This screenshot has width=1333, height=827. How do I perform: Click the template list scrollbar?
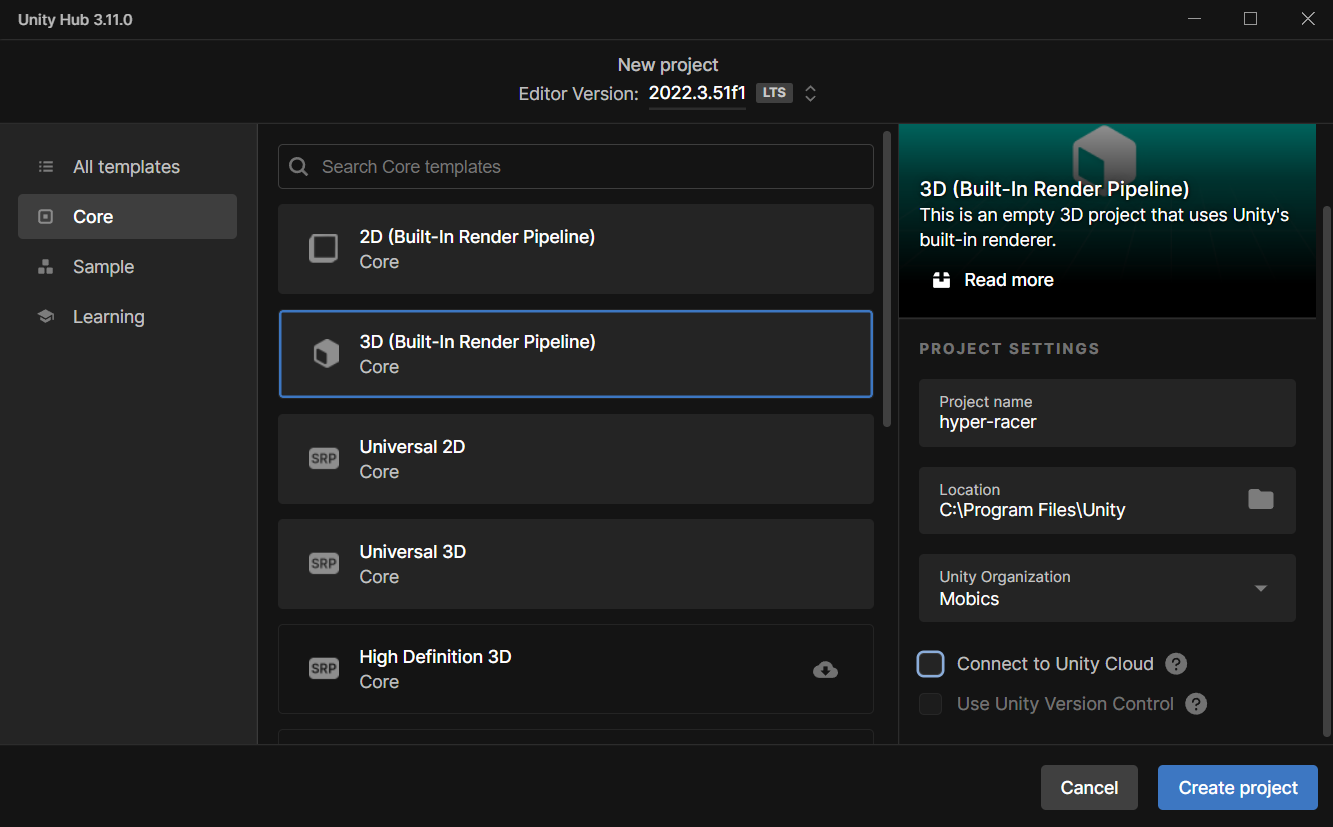[887, 278]
